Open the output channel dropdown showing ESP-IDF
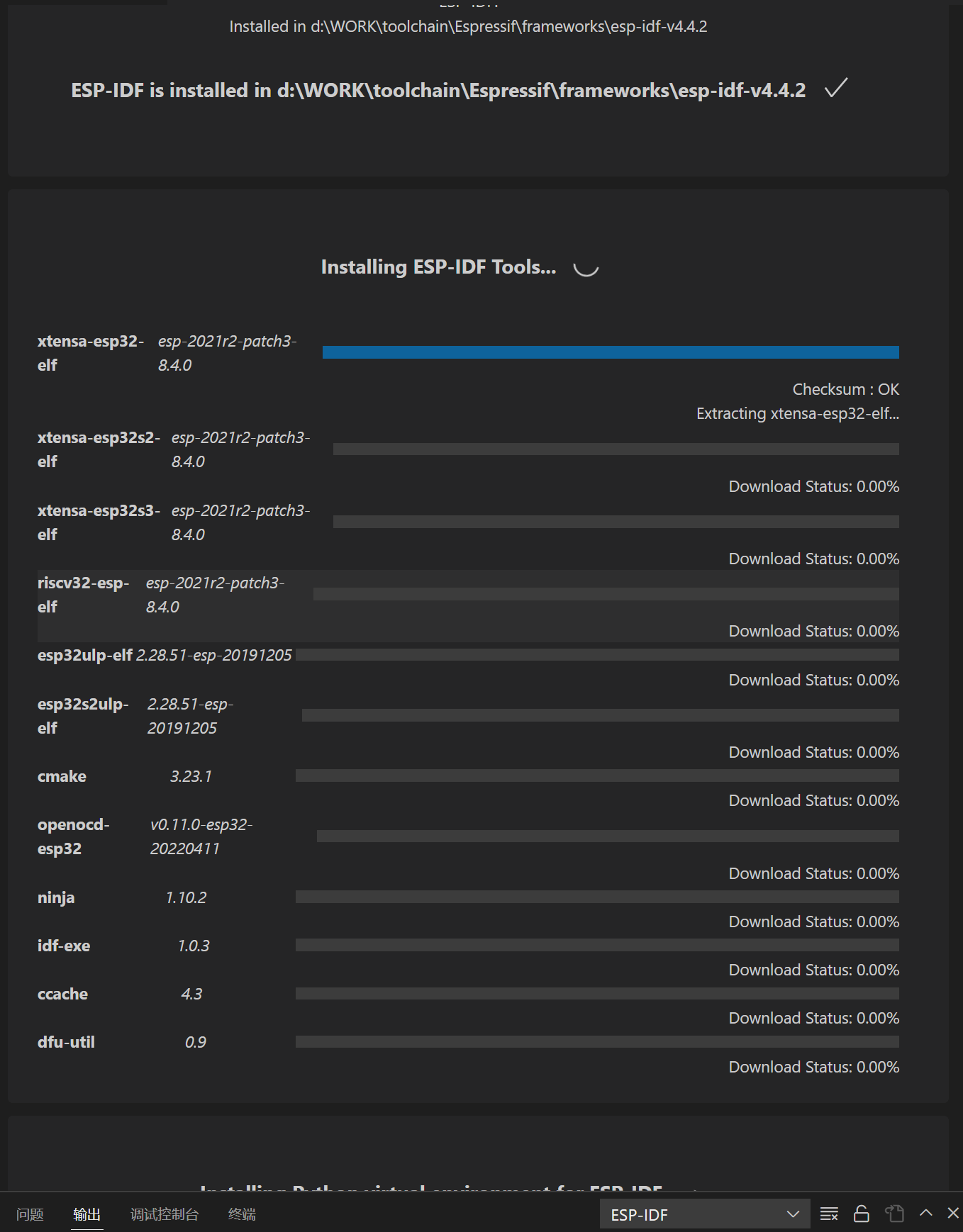The width and height of the screenshot is (963, 1232). coord(704,1214)
